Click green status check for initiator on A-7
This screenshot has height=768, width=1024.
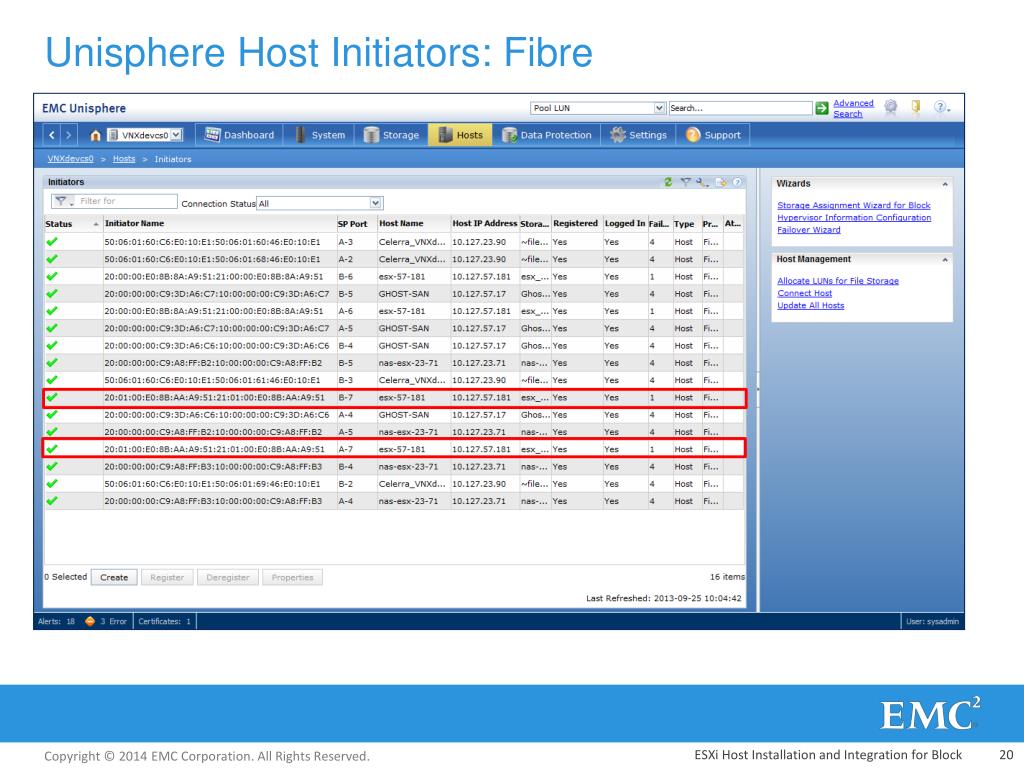click(52, 449)
